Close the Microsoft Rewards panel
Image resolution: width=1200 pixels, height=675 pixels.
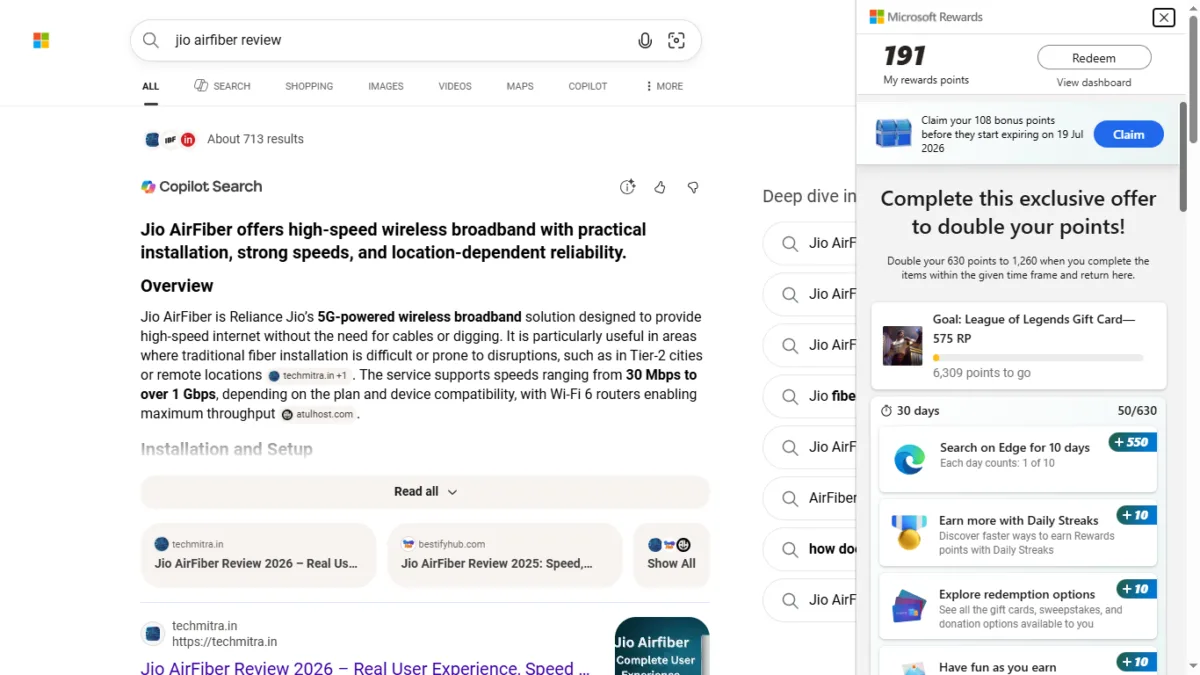[1163, 17]
